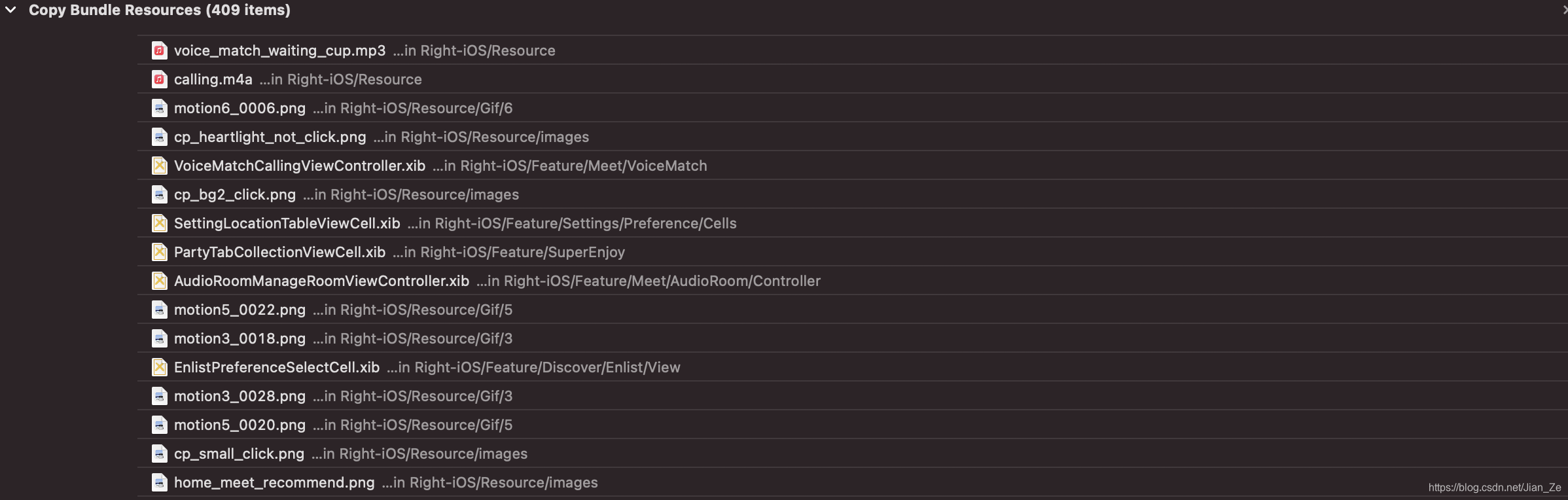The width and height of the screenshot is (1568, 500).
Task: Click the path ...in Right-iOS/Feature/SuperEnjoy
Action: (x=509, y=253)
